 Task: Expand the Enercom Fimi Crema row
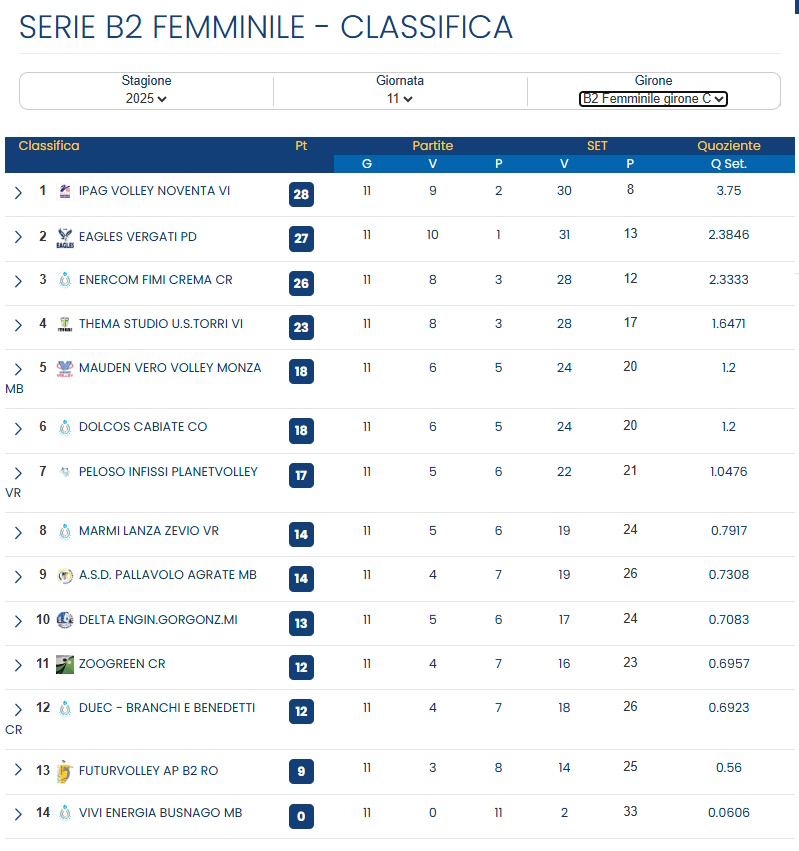point(18,281)
